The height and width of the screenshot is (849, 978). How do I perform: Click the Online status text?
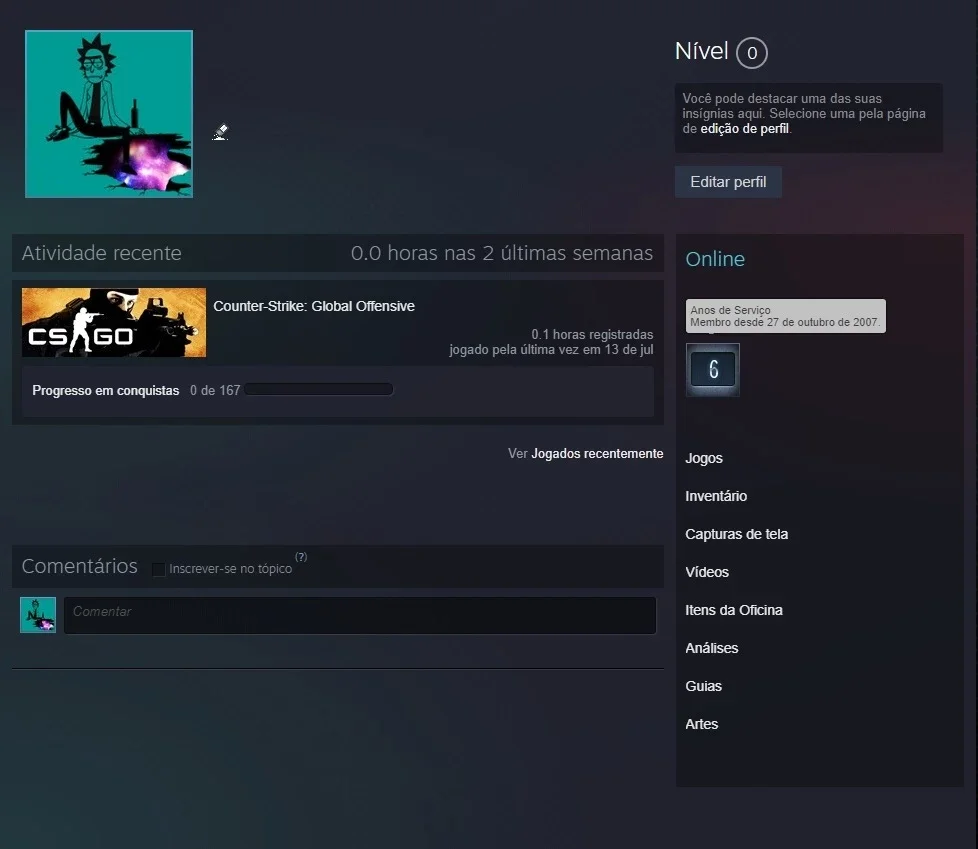(715, 259)
